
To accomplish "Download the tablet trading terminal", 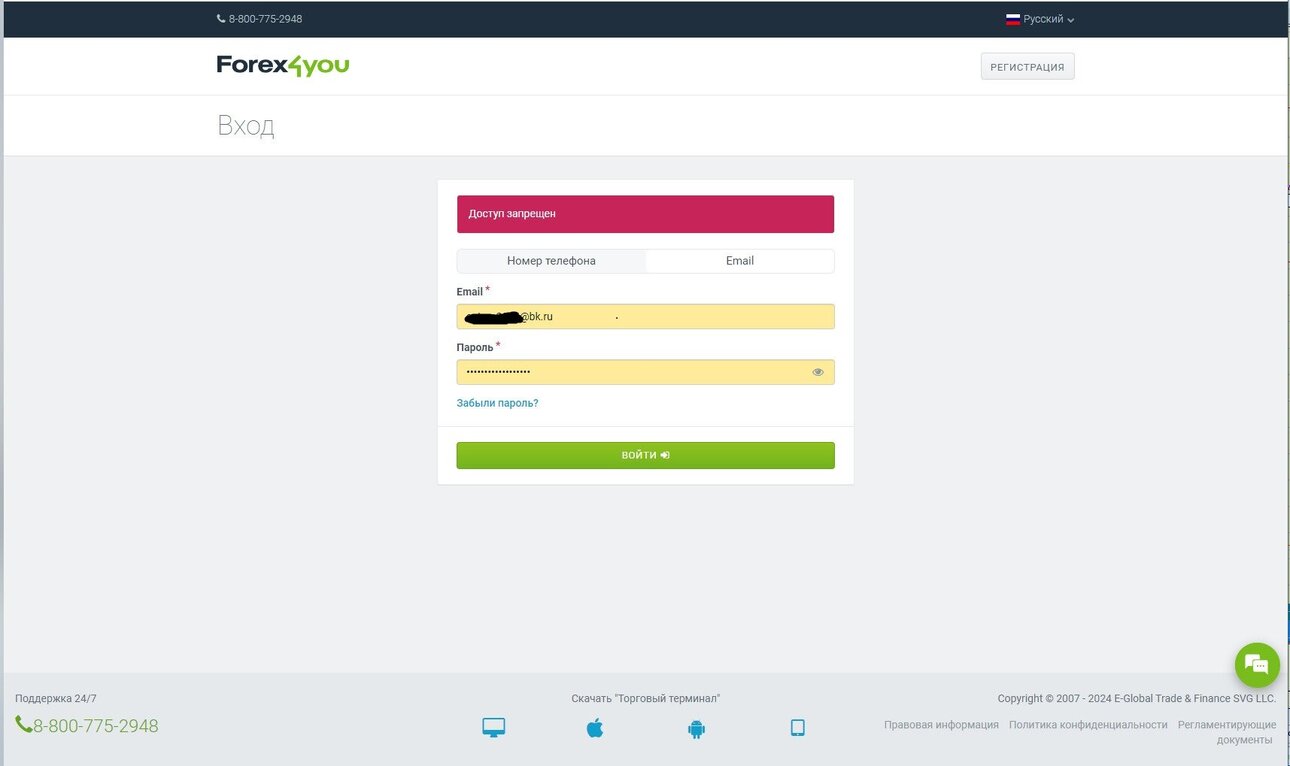I will 798,728.
